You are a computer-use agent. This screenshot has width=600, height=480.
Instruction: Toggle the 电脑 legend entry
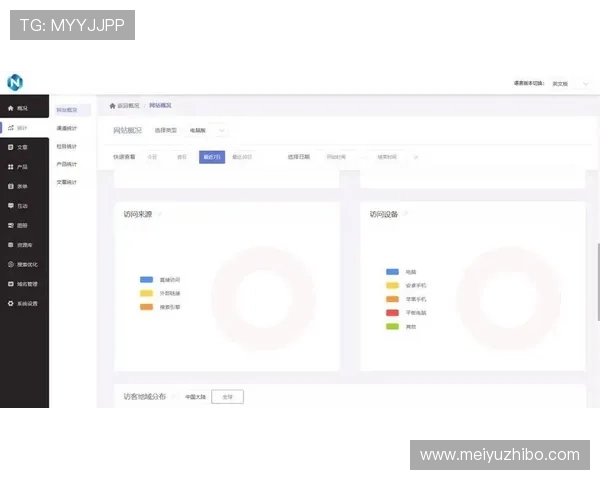point(401,272)
